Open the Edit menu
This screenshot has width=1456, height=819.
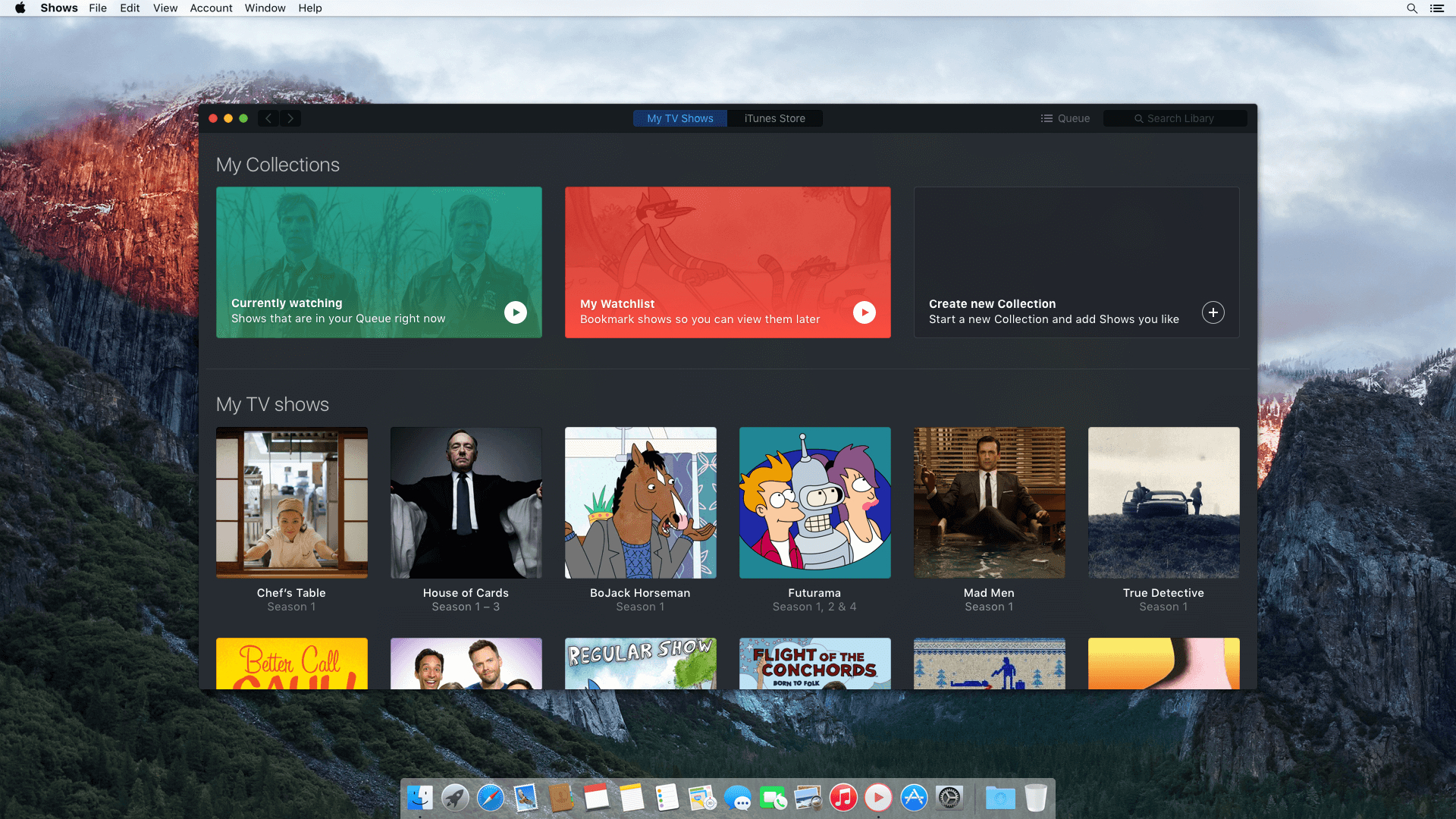[x=130, y=8]
